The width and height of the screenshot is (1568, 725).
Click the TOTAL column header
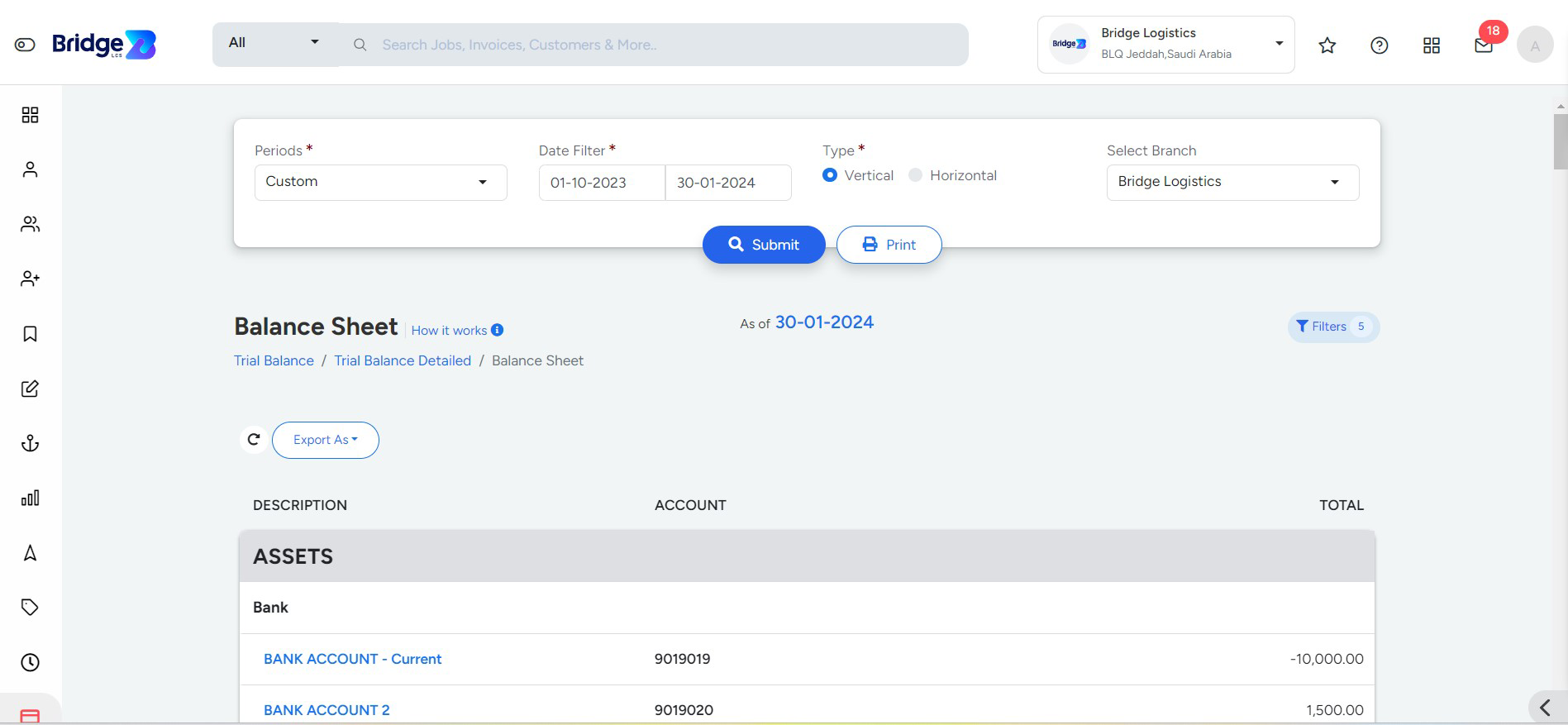(1341, 505)
